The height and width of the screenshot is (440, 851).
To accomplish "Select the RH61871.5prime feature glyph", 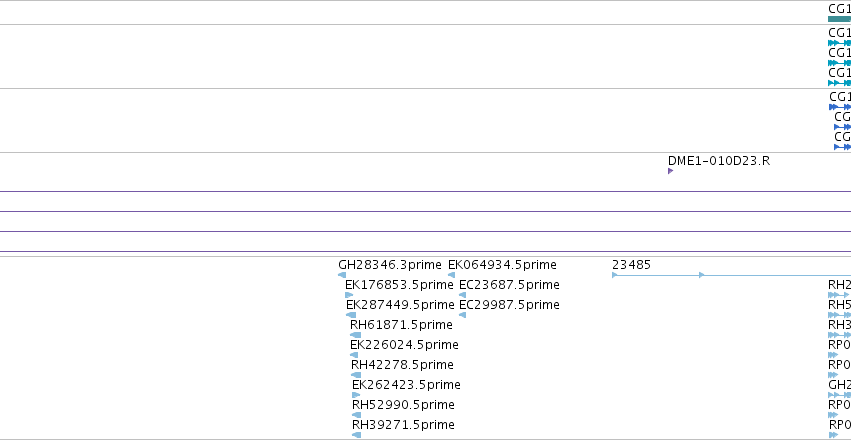I will click(355, 335).
